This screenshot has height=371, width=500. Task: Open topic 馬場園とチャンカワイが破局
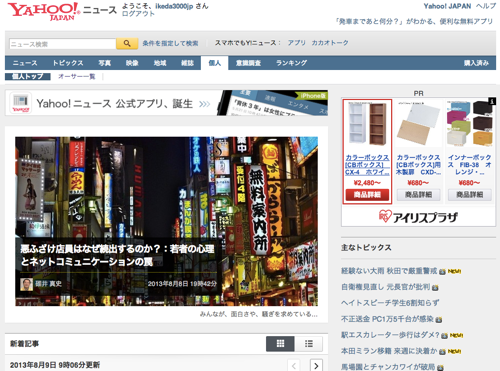[x=388, y=367]
